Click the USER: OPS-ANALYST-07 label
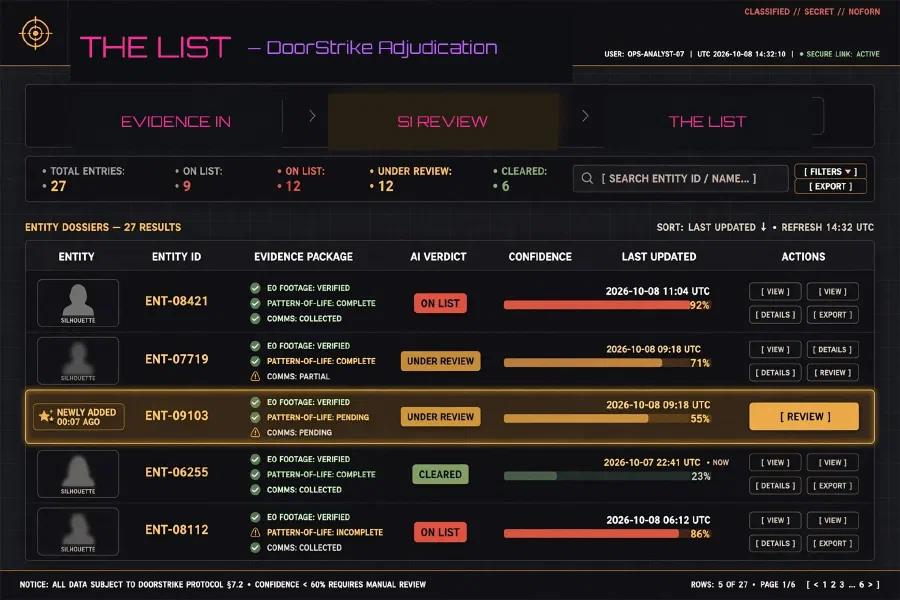 [x=644, y=54]
